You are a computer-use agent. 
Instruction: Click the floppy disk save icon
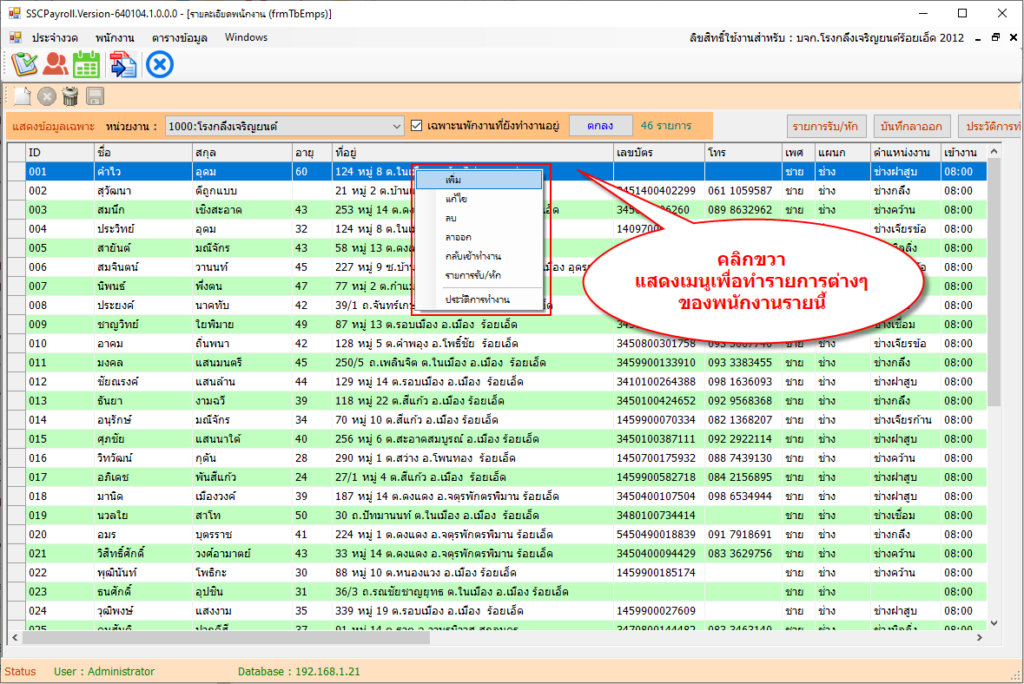(x=95, y=97)
